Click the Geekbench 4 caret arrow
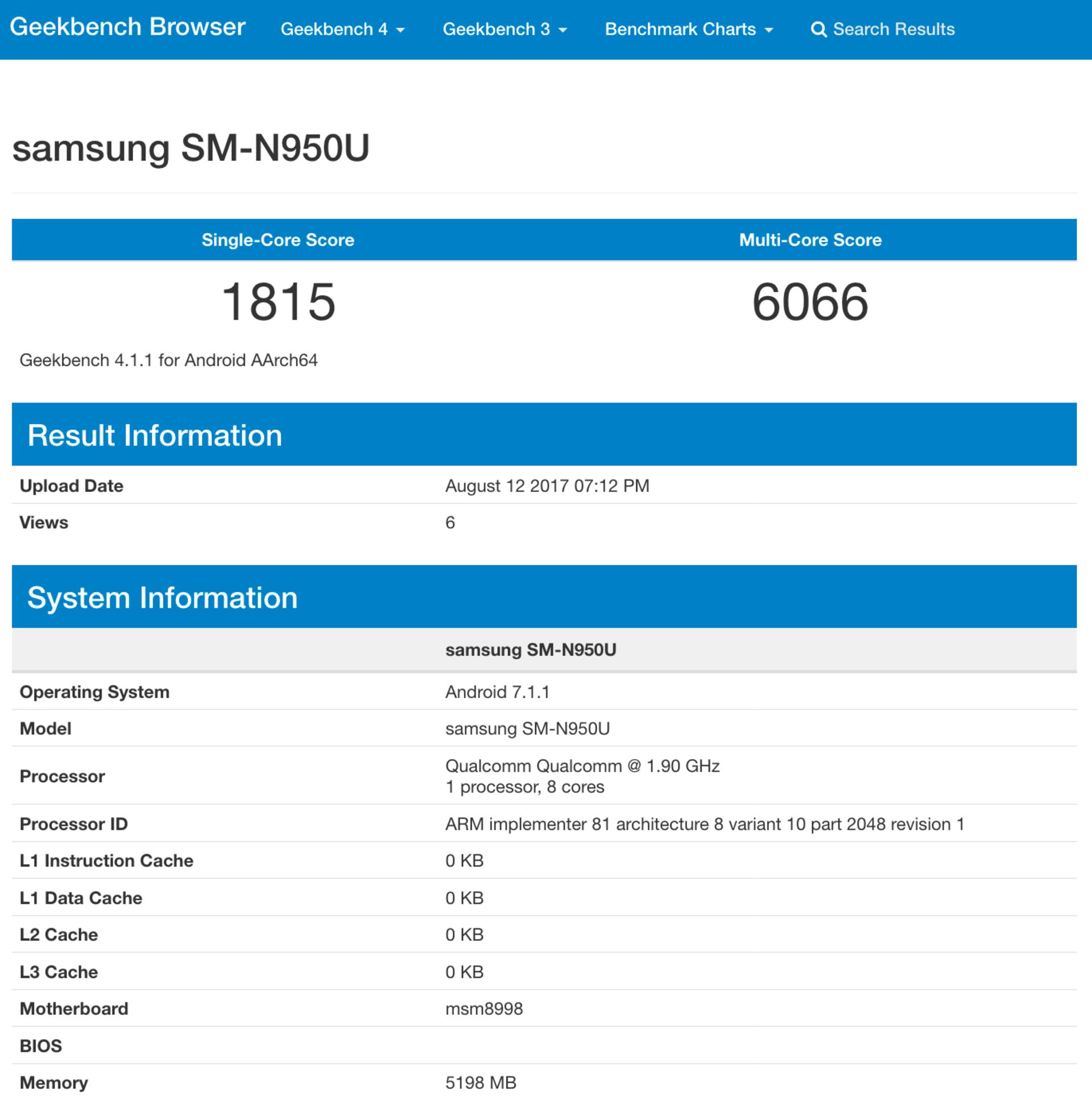This screenshot has width=1092, height=1111. 400,30
